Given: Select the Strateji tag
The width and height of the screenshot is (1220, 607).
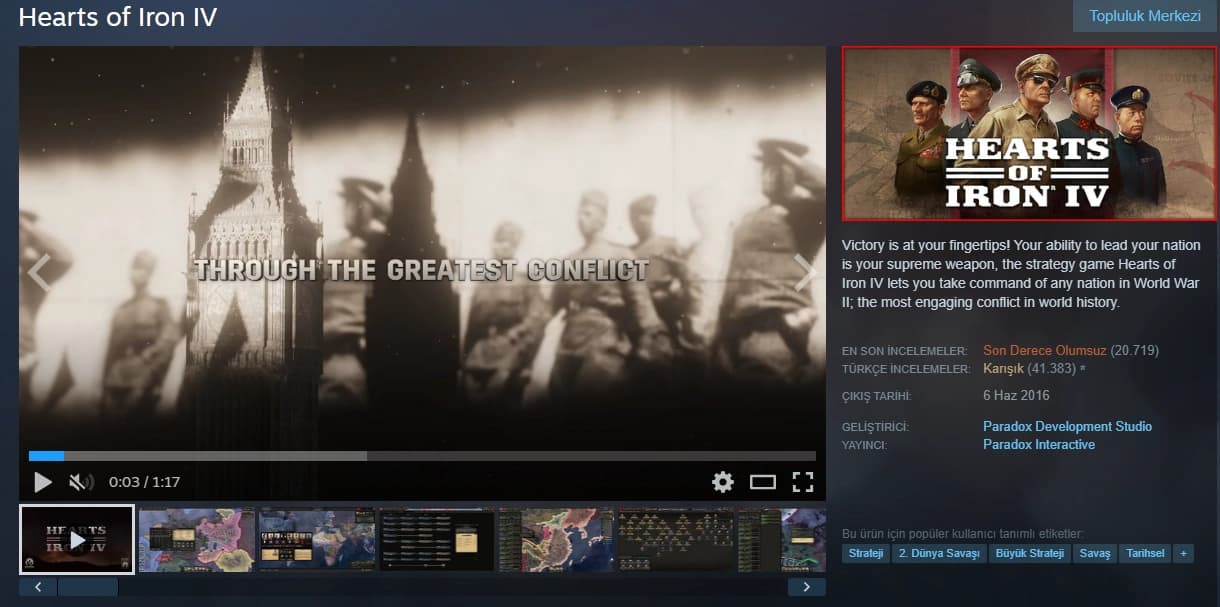Looking at the screenshot, I should coord(866,553).
